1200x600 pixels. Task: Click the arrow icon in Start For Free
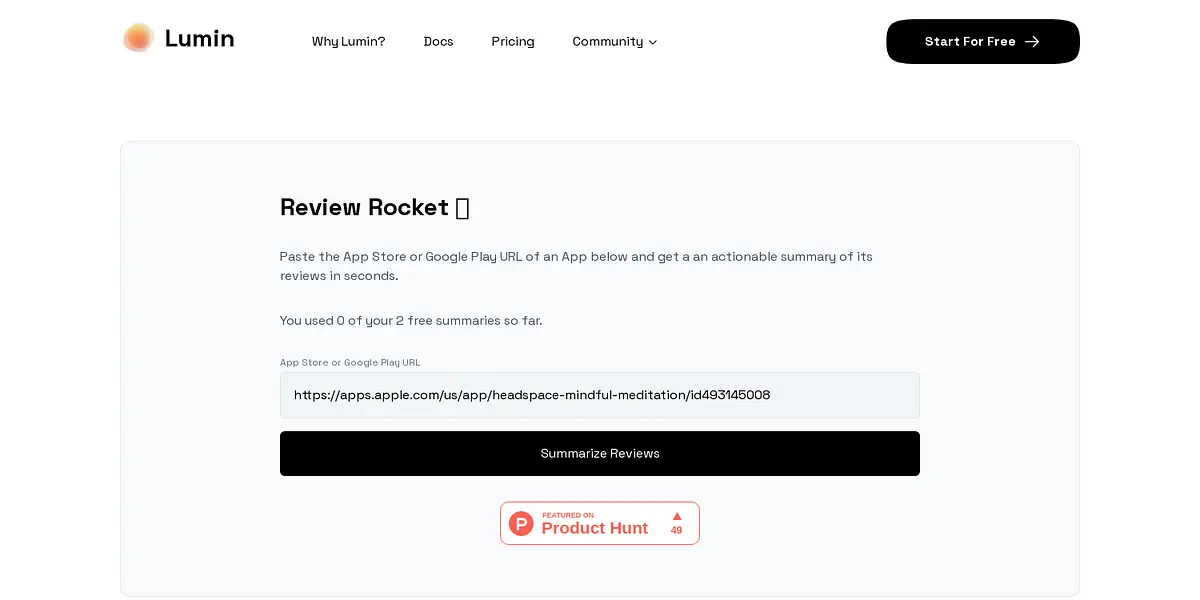click(1033, 42)
